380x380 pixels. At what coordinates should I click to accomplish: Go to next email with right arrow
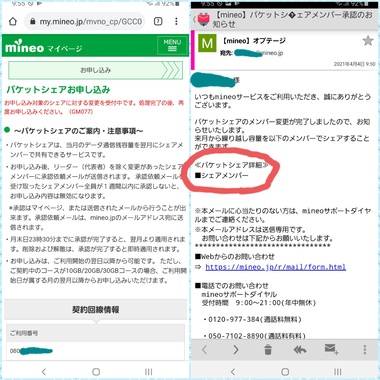coord(236,350)
